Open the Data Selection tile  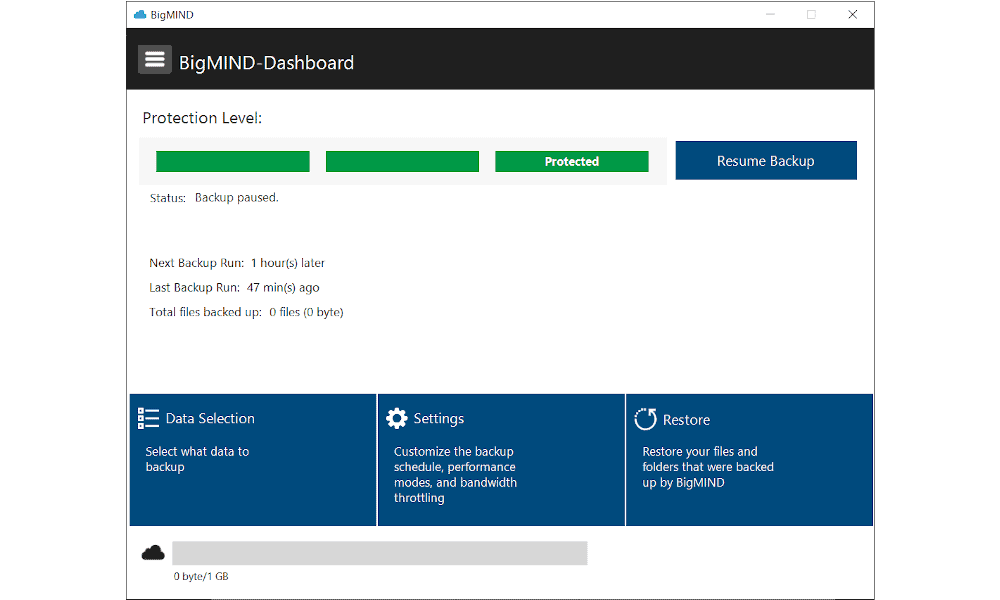pyautogui.click(x=253, y=460)
